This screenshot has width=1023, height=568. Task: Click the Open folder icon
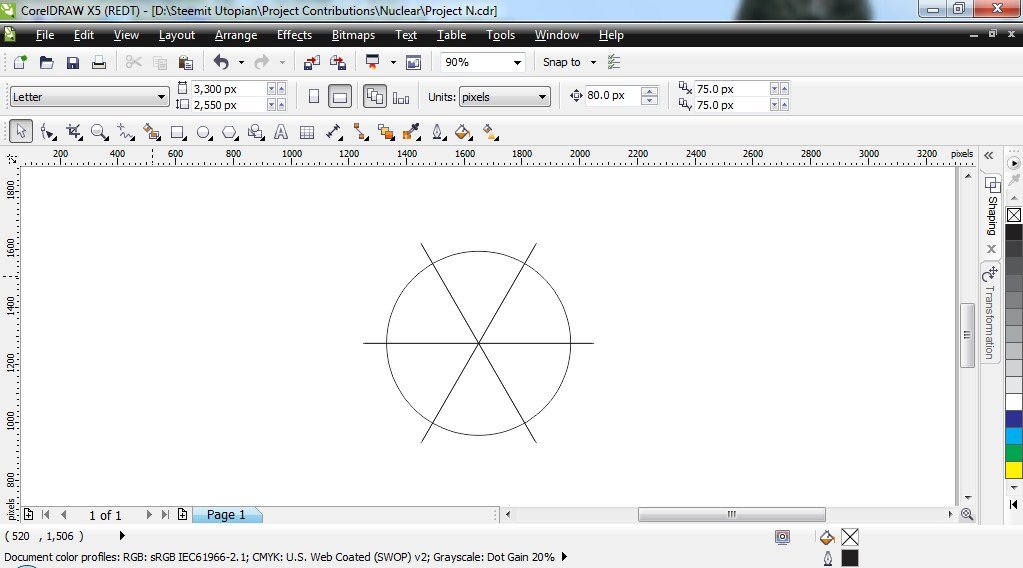click(x=46, y=62)
